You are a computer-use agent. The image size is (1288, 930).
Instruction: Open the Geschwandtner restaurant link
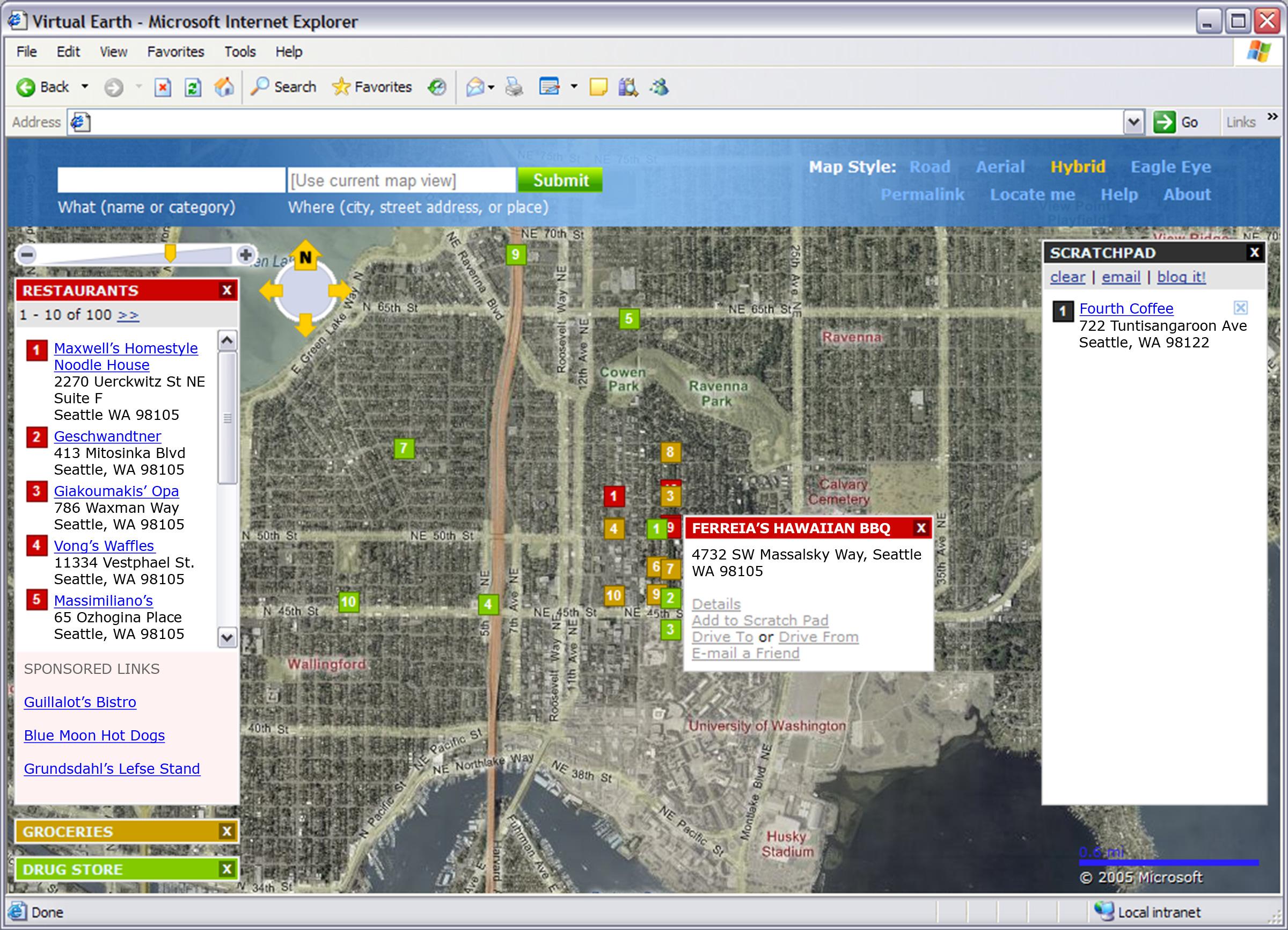tap(107, 437)
